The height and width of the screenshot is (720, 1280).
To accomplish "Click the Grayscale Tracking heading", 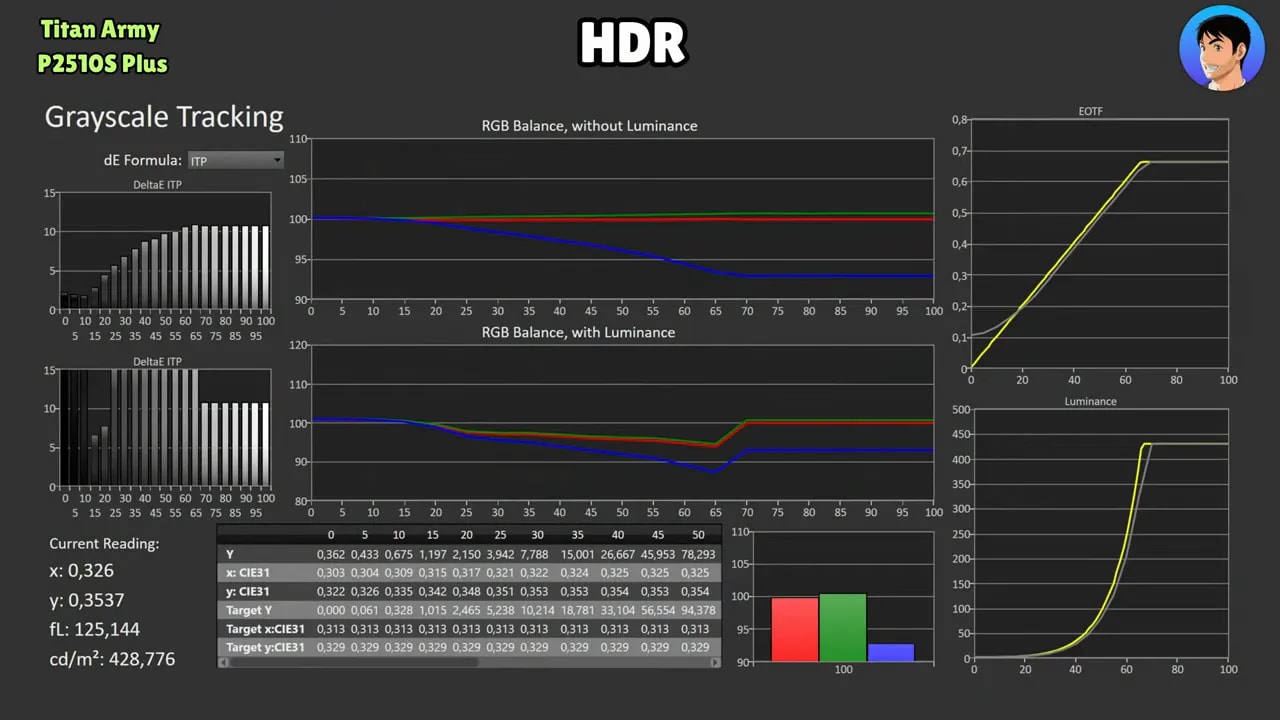I will point(164,117).
